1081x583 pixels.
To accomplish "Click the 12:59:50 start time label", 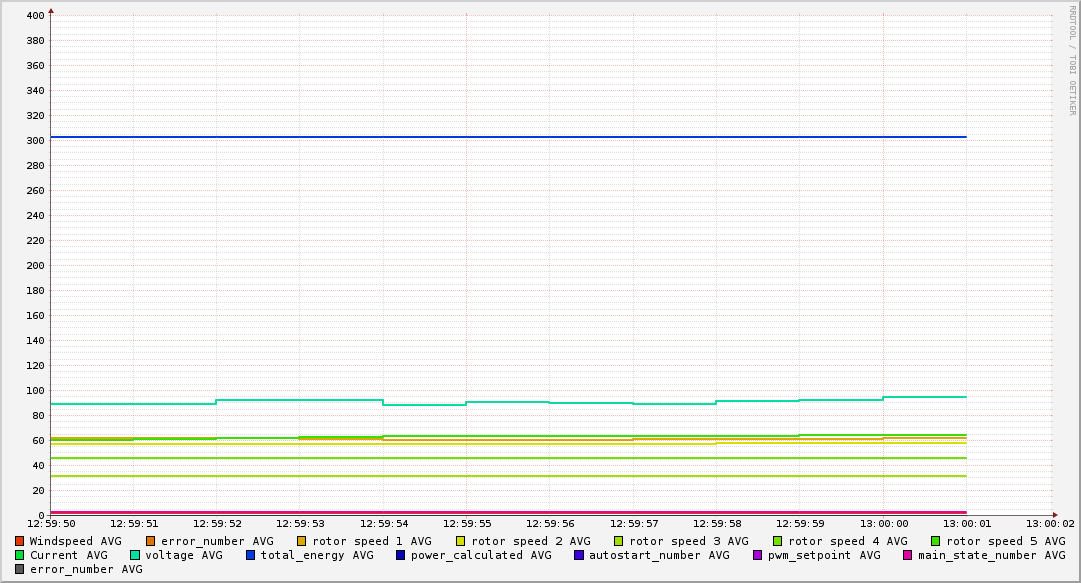I will click(x=51, y=523).
